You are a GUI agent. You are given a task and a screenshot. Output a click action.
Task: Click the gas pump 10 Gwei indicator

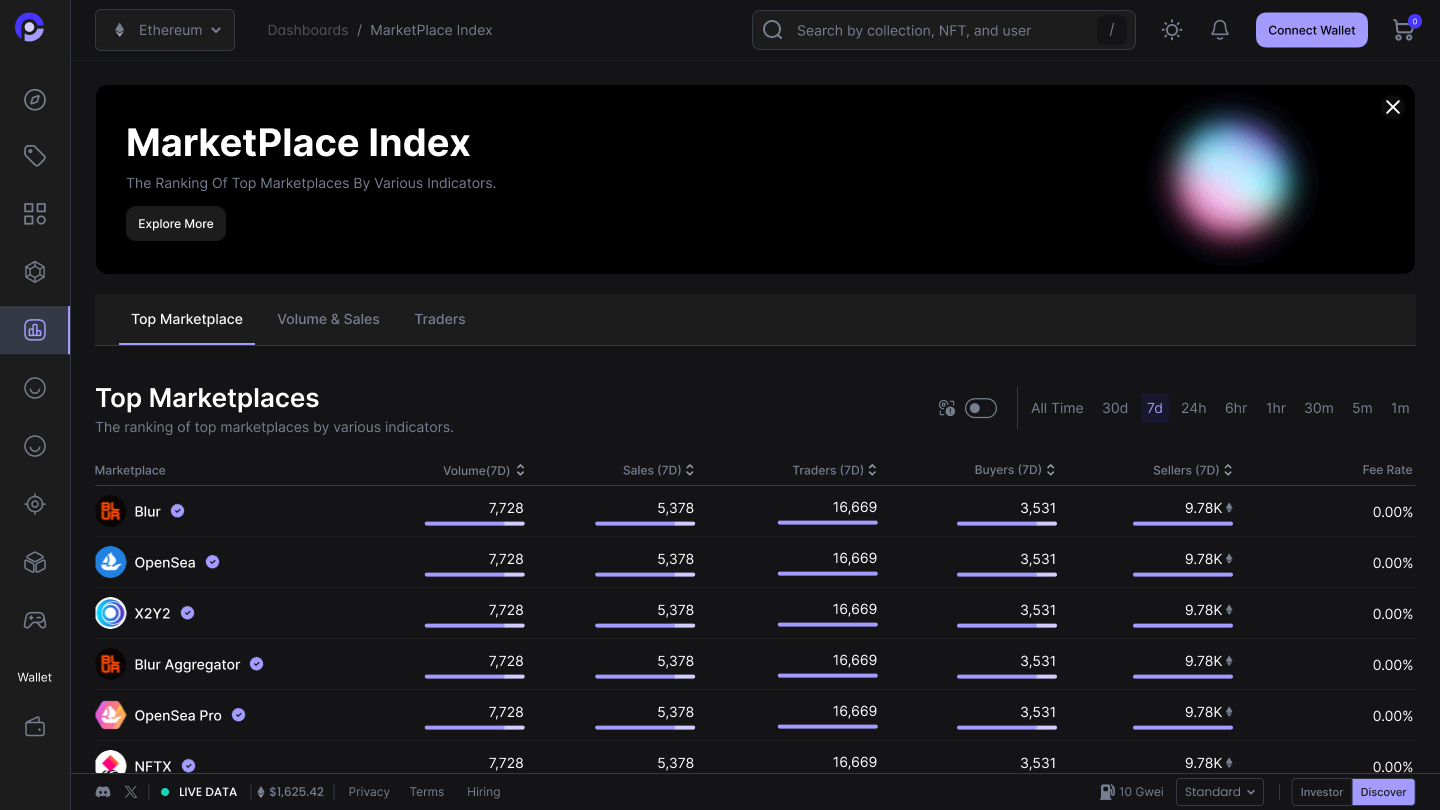(x=1132, y=792)
